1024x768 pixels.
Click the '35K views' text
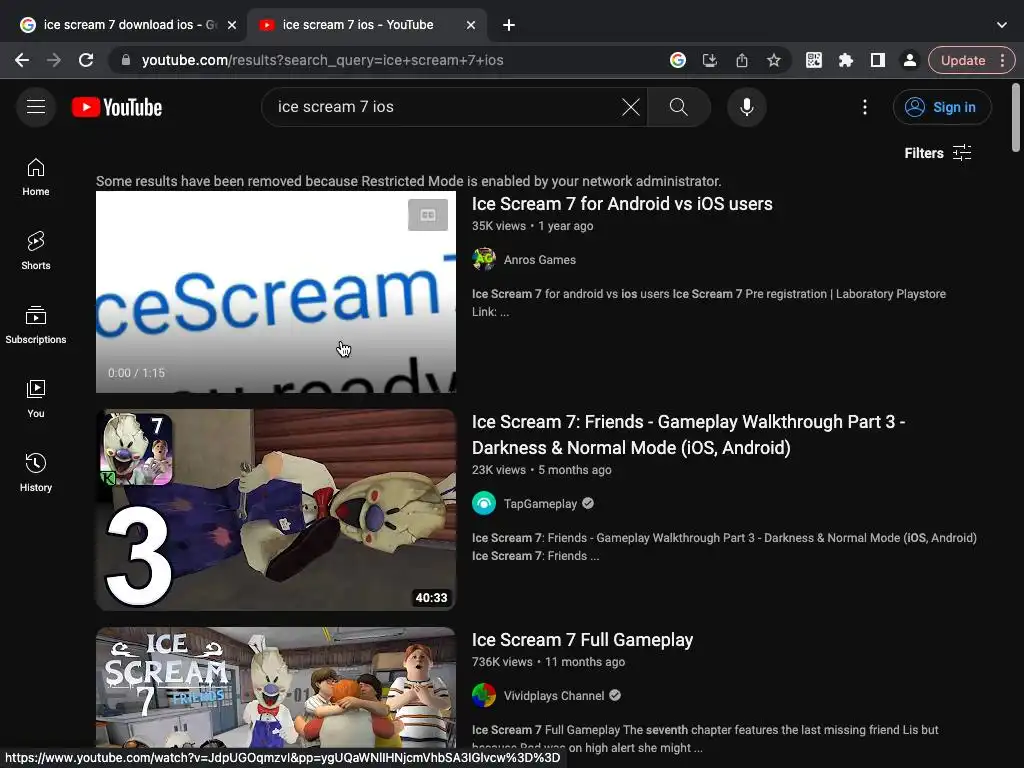point(499,226)
